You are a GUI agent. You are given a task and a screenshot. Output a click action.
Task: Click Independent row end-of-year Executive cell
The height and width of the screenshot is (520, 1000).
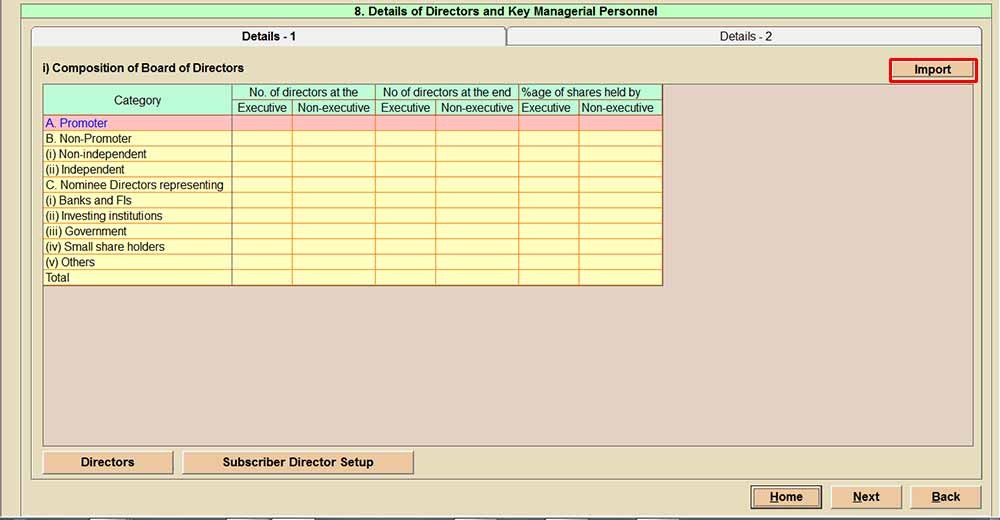[405, 170]
